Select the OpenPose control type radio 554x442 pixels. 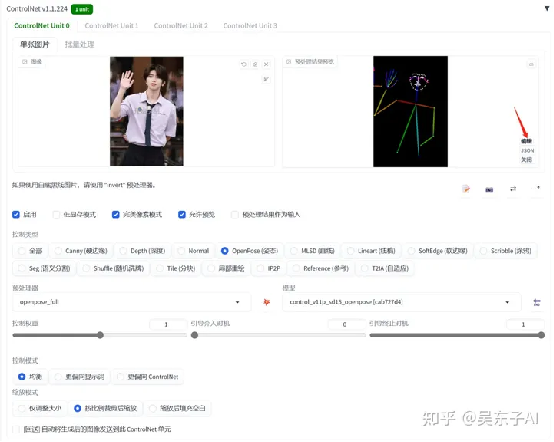click(224, 251)
